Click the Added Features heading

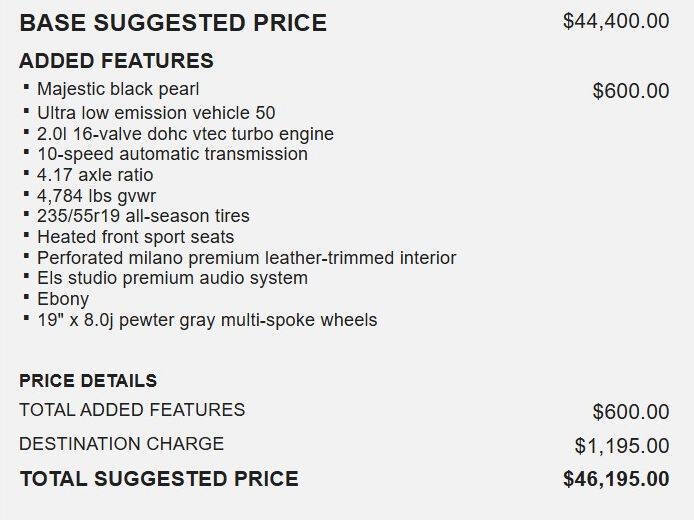click(x=116, y=61)
